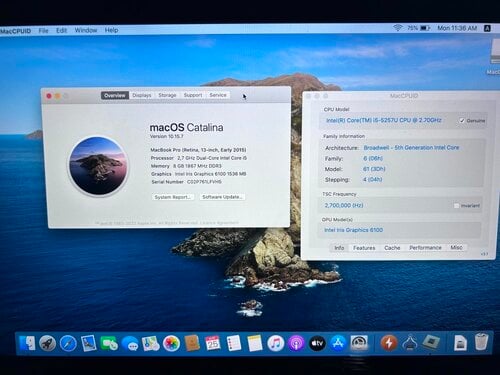Image resolution: width=500 pixels, height=375 pixels.
Task: Switch to the Features tab
Action: (x=364, y=248)
